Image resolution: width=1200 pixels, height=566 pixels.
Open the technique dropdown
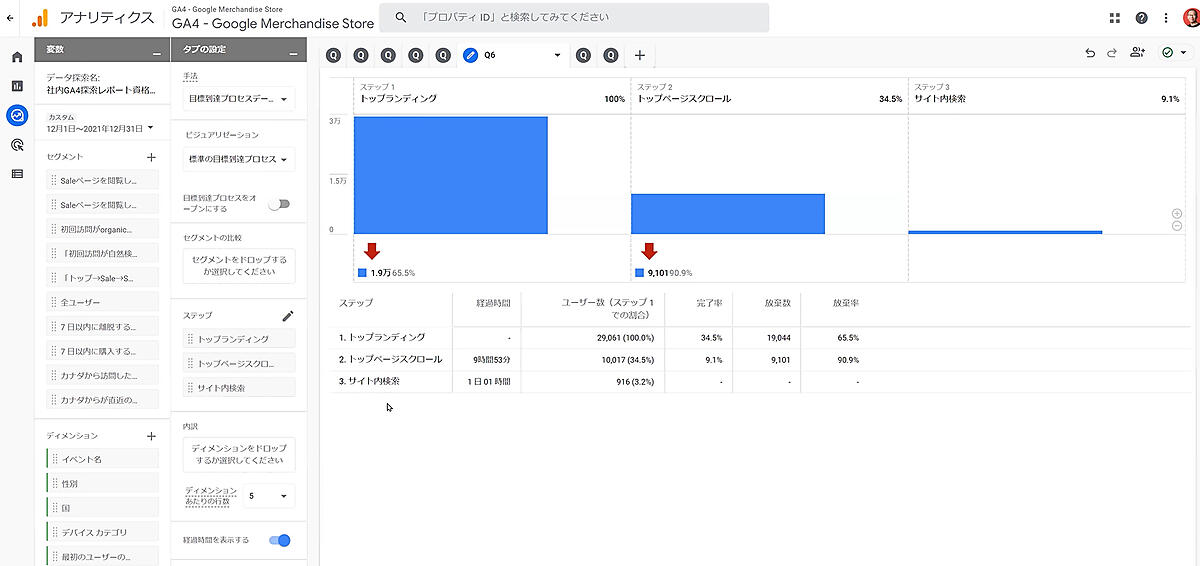(x=239, y=99)
